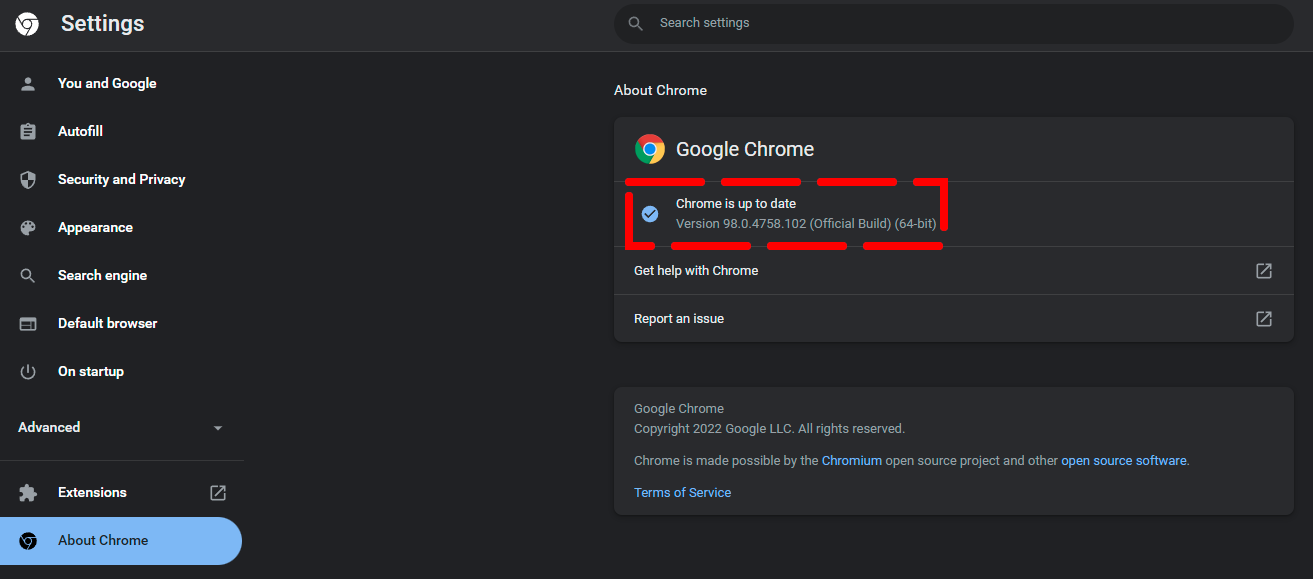Click the Chrome logo beside Settings title
Screen dimensions: 1313x579
27,24
